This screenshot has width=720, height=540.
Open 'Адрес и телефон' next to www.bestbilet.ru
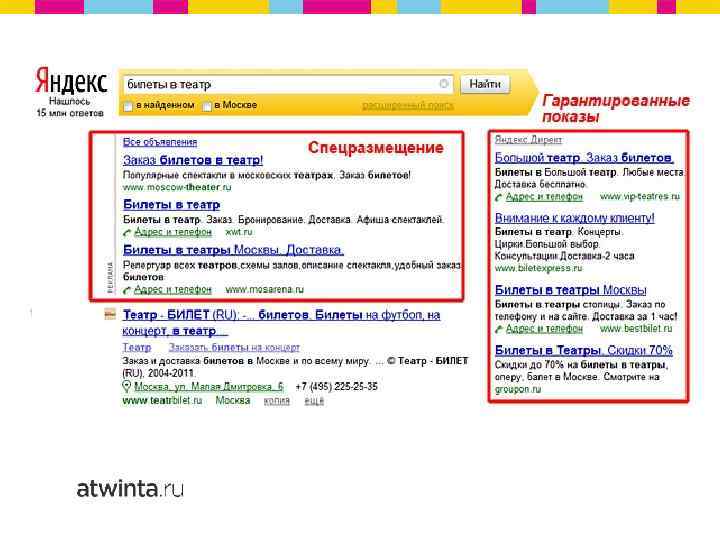click(544, 328)
